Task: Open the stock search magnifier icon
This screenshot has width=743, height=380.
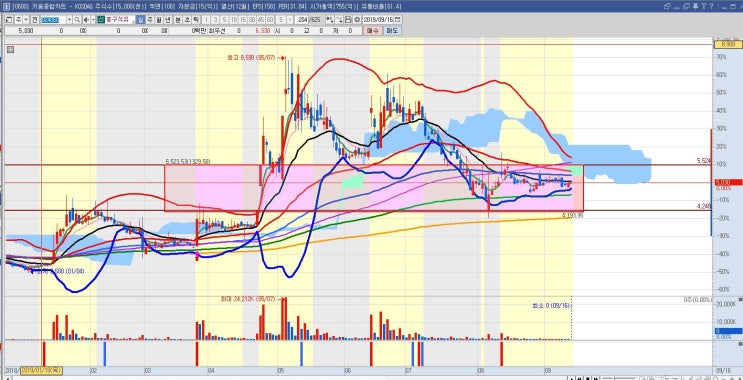Action: 77,20
